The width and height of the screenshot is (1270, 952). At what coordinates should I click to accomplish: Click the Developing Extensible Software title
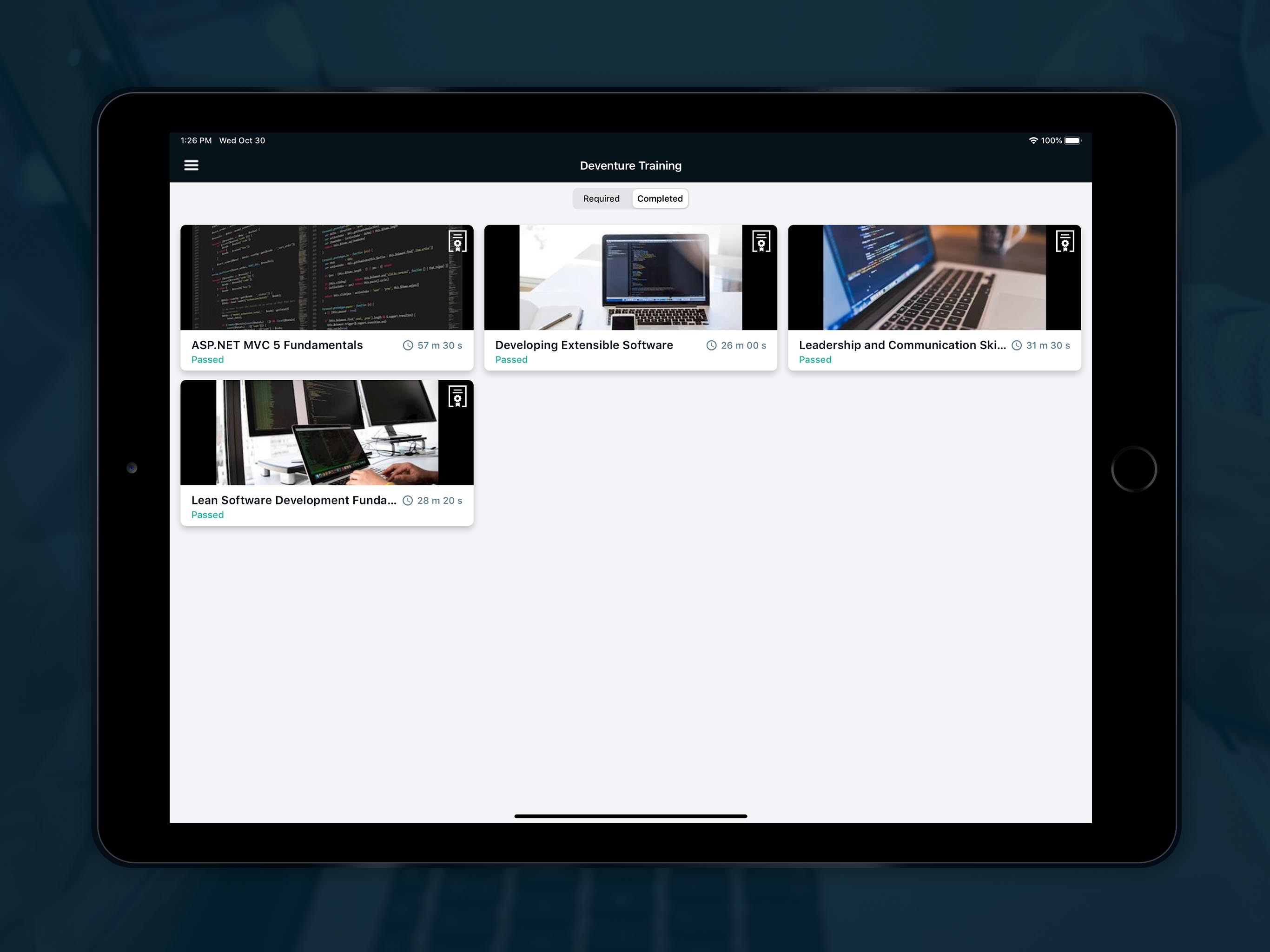(584, 345)
